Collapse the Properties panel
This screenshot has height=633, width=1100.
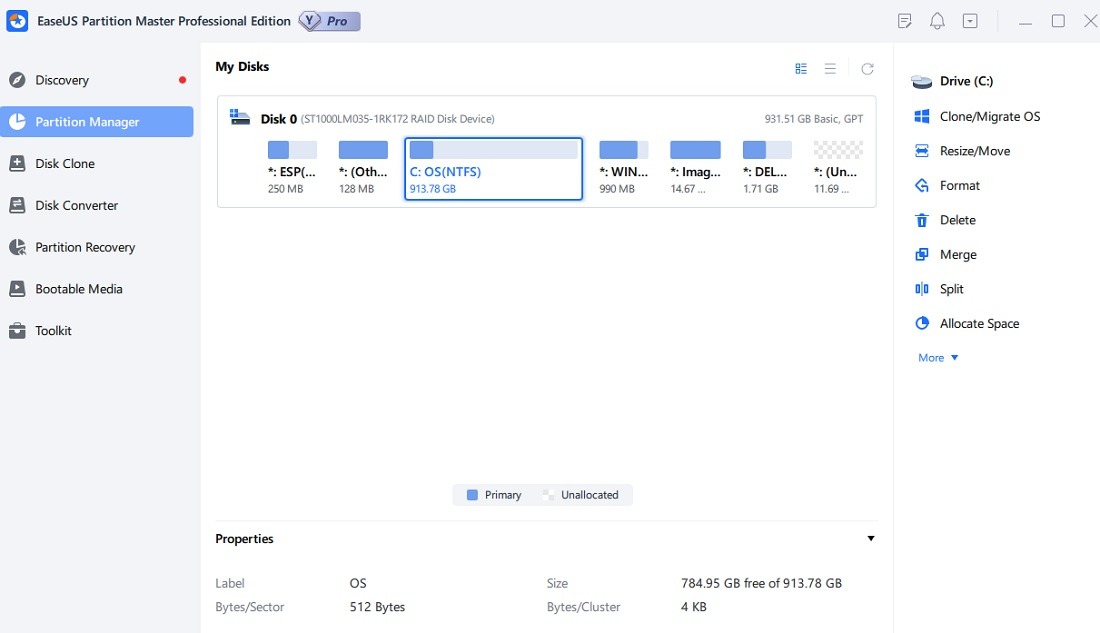point(870,538)
